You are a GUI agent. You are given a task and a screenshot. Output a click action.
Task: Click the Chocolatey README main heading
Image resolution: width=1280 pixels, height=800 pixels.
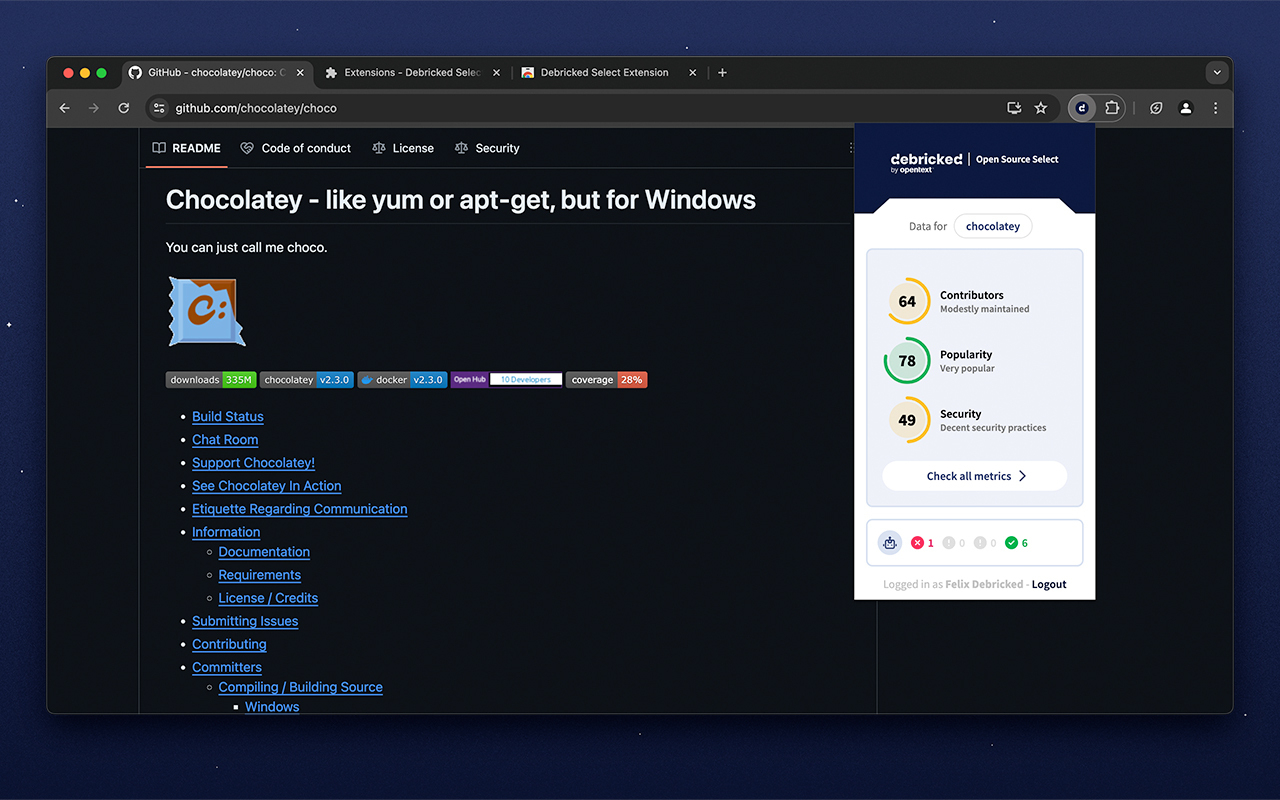461,200
